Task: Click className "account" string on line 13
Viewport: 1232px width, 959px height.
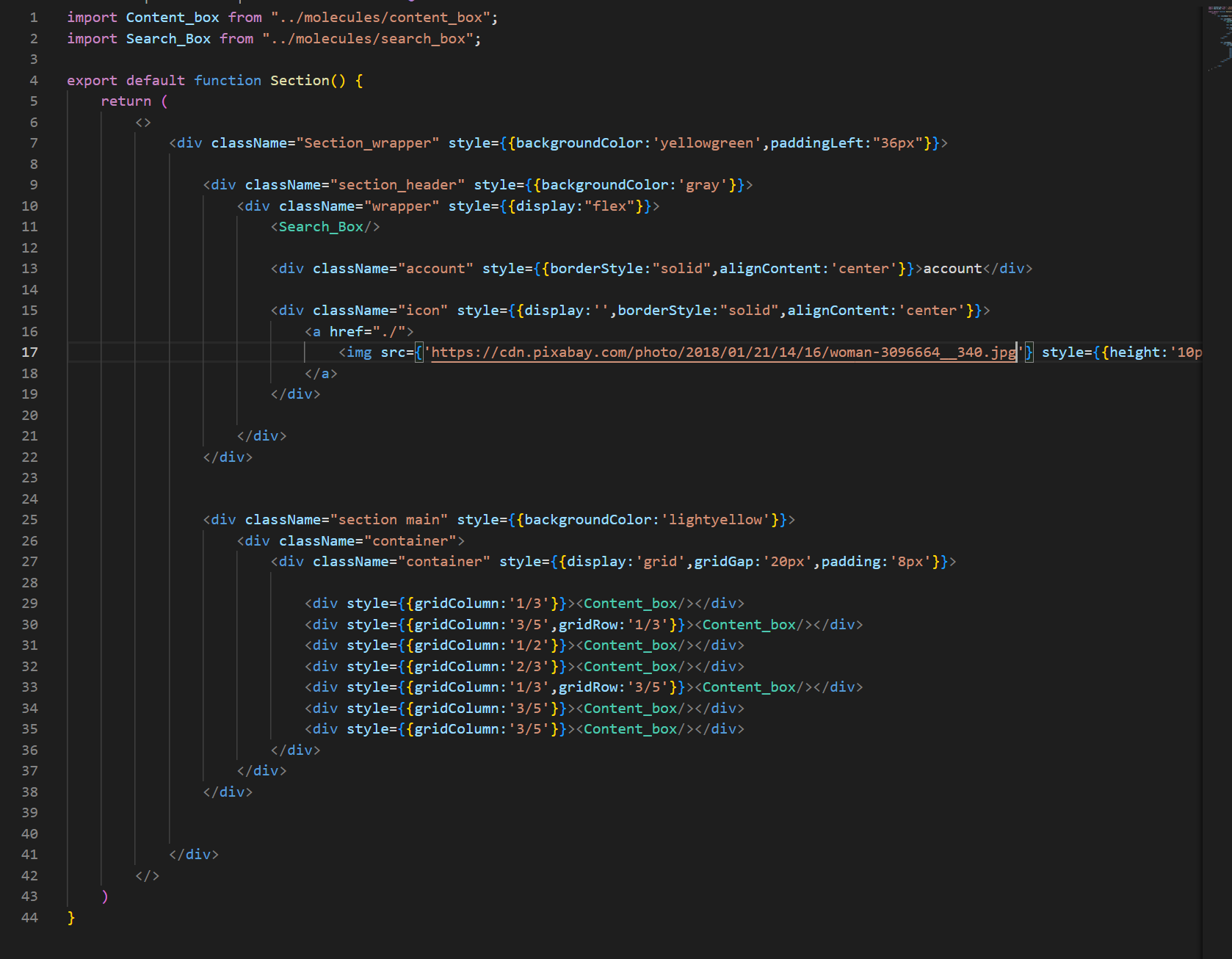Action: (435, 269)
